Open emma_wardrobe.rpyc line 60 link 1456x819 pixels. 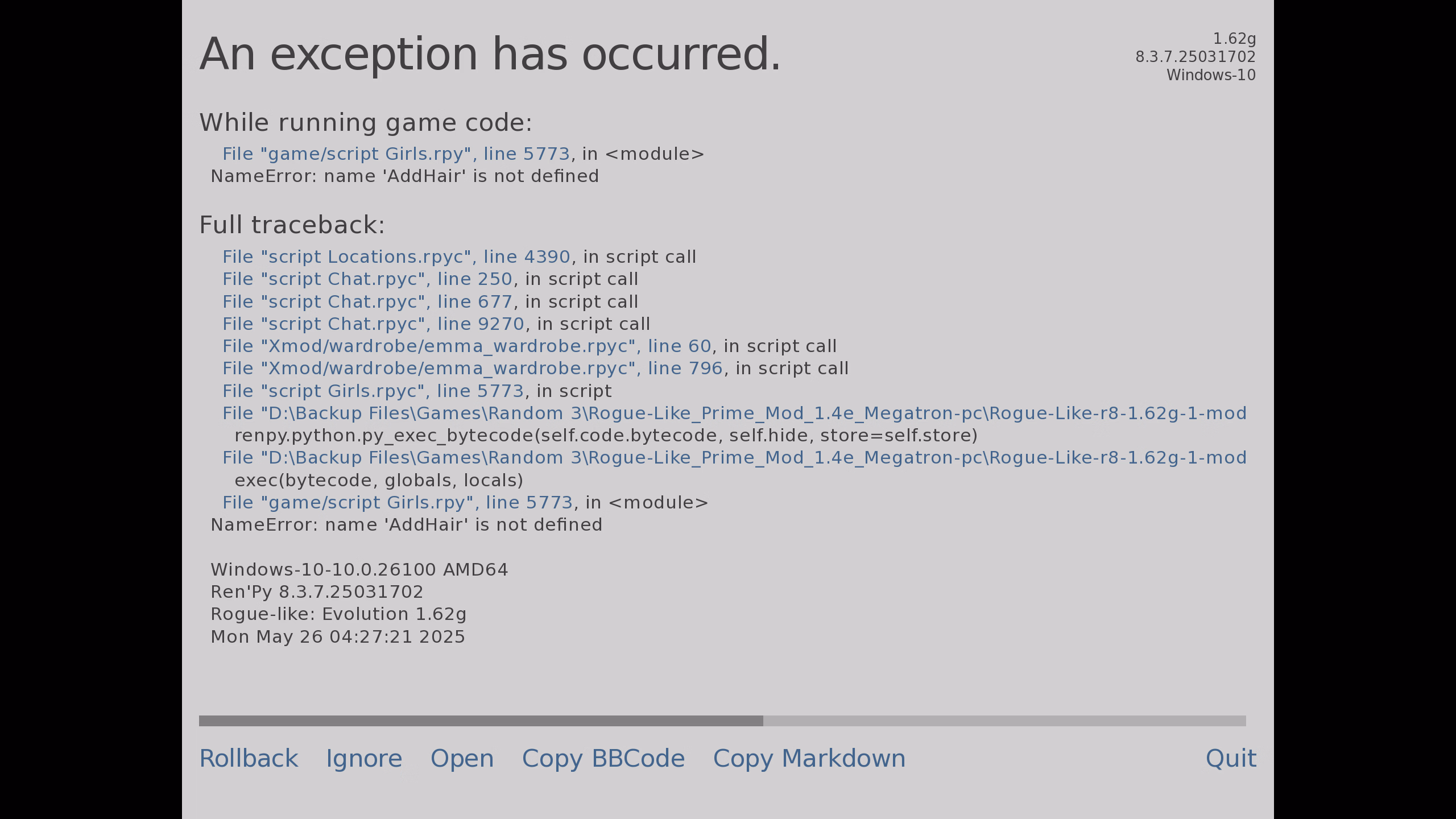tap(467, 346)
